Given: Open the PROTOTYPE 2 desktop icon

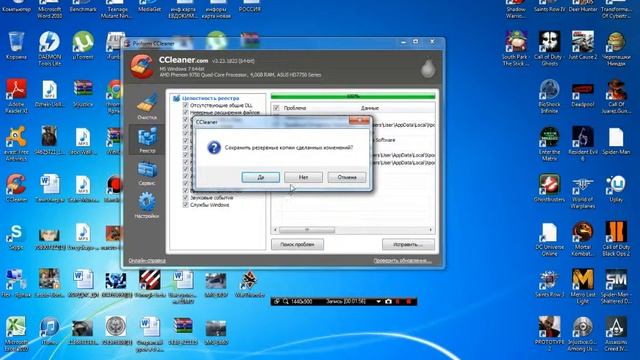Looking at the screenshot, I should click(x=549, y=333).
